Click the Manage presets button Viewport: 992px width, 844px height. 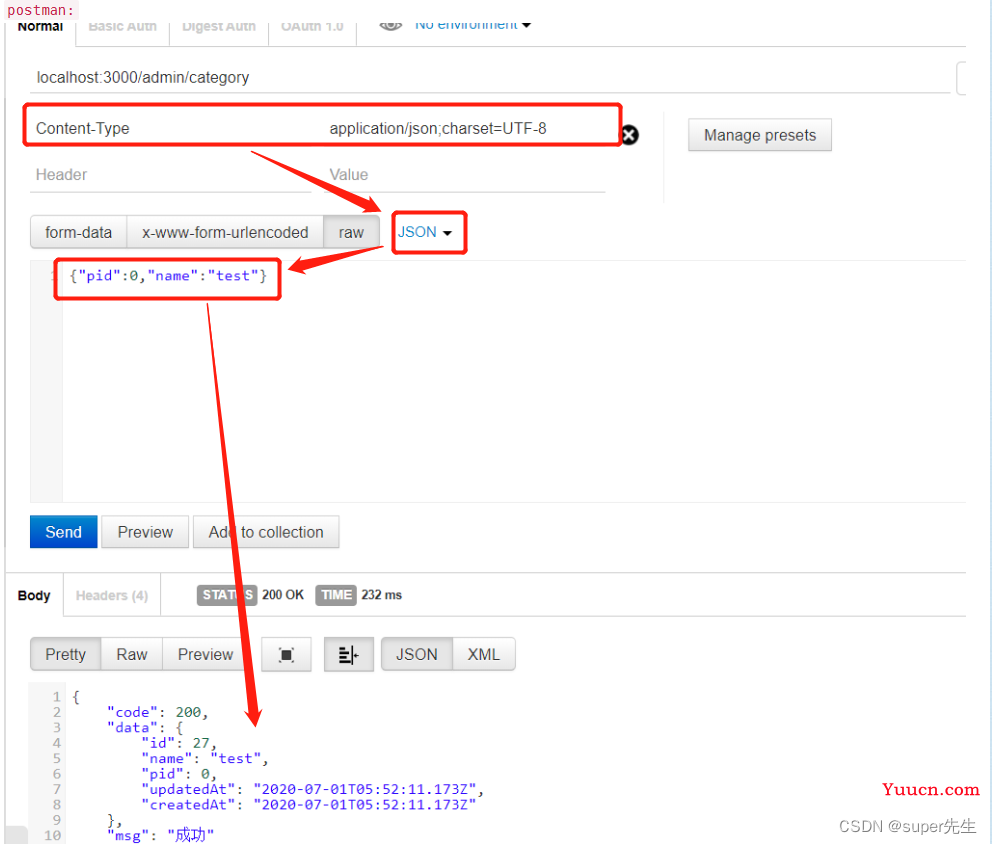coord(760,135)
